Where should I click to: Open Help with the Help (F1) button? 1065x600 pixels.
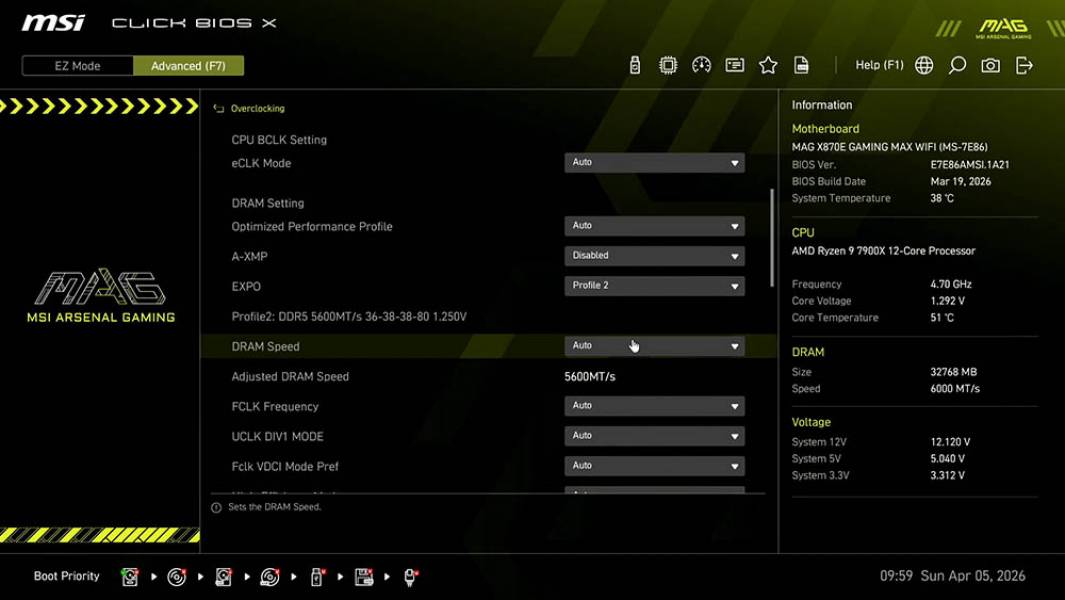coord(878,64)
